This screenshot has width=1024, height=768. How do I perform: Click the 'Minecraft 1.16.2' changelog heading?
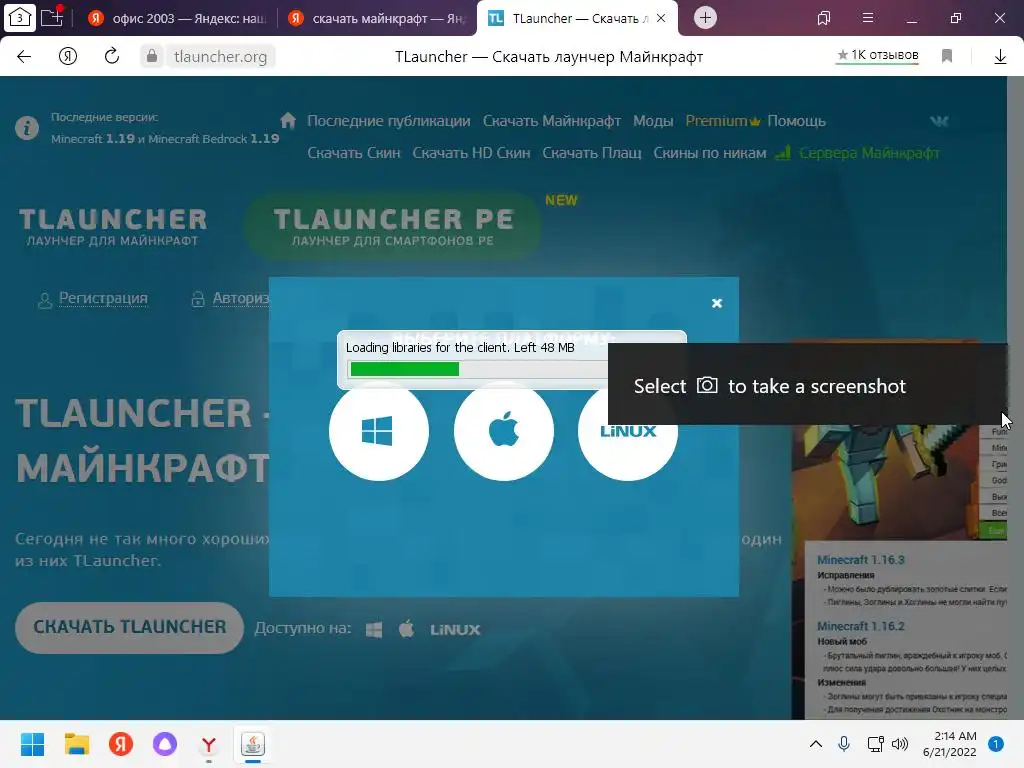pos(861,626)
